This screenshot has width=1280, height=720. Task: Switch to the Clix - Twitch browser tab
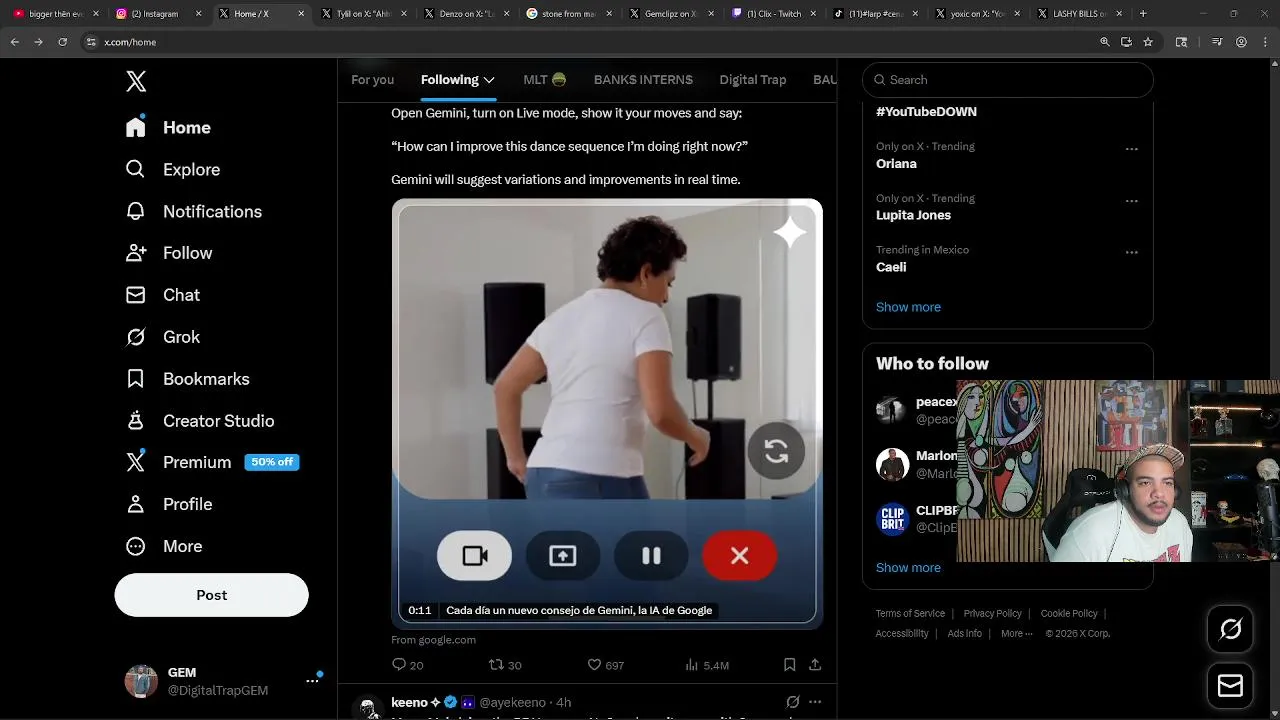[x=775, y=14]
